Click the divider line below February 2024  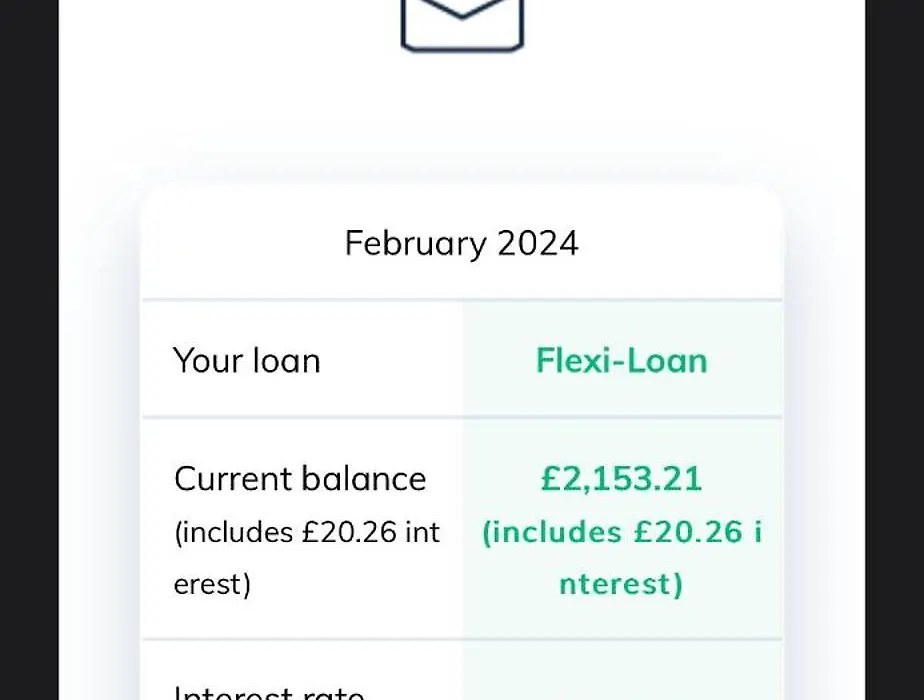(x=462, y=300)
